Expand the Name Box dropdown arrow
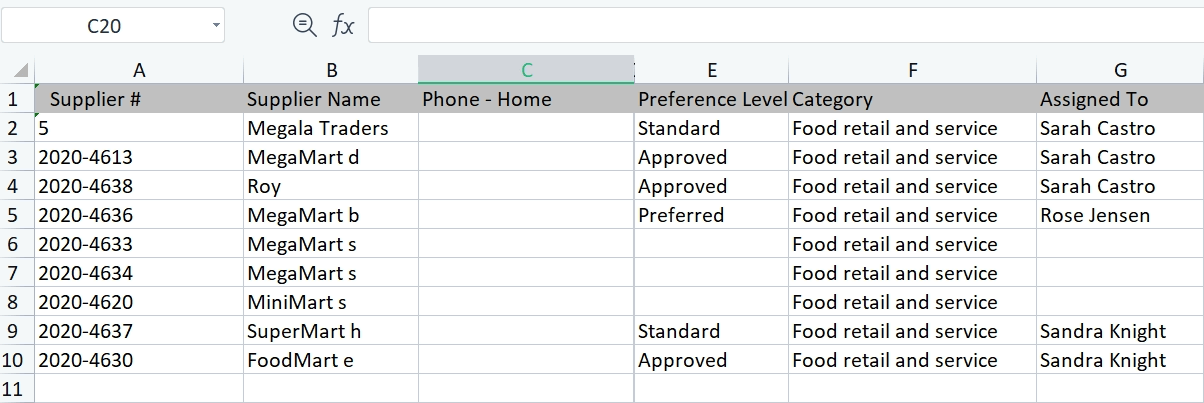 pyautogui.click(x=216, y=26)
